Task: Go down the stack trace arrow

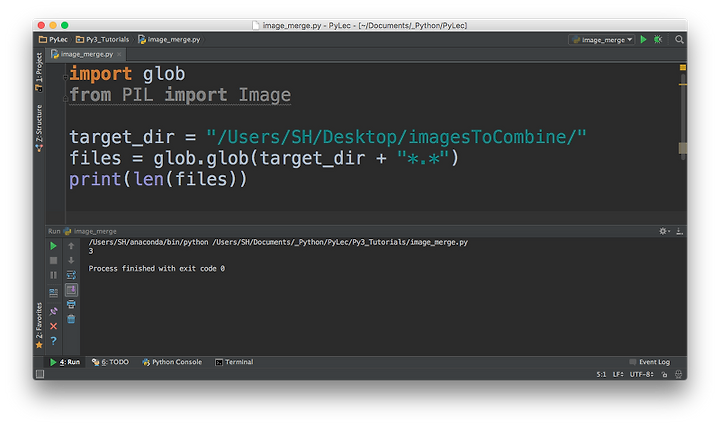Action: coord(71,260)
